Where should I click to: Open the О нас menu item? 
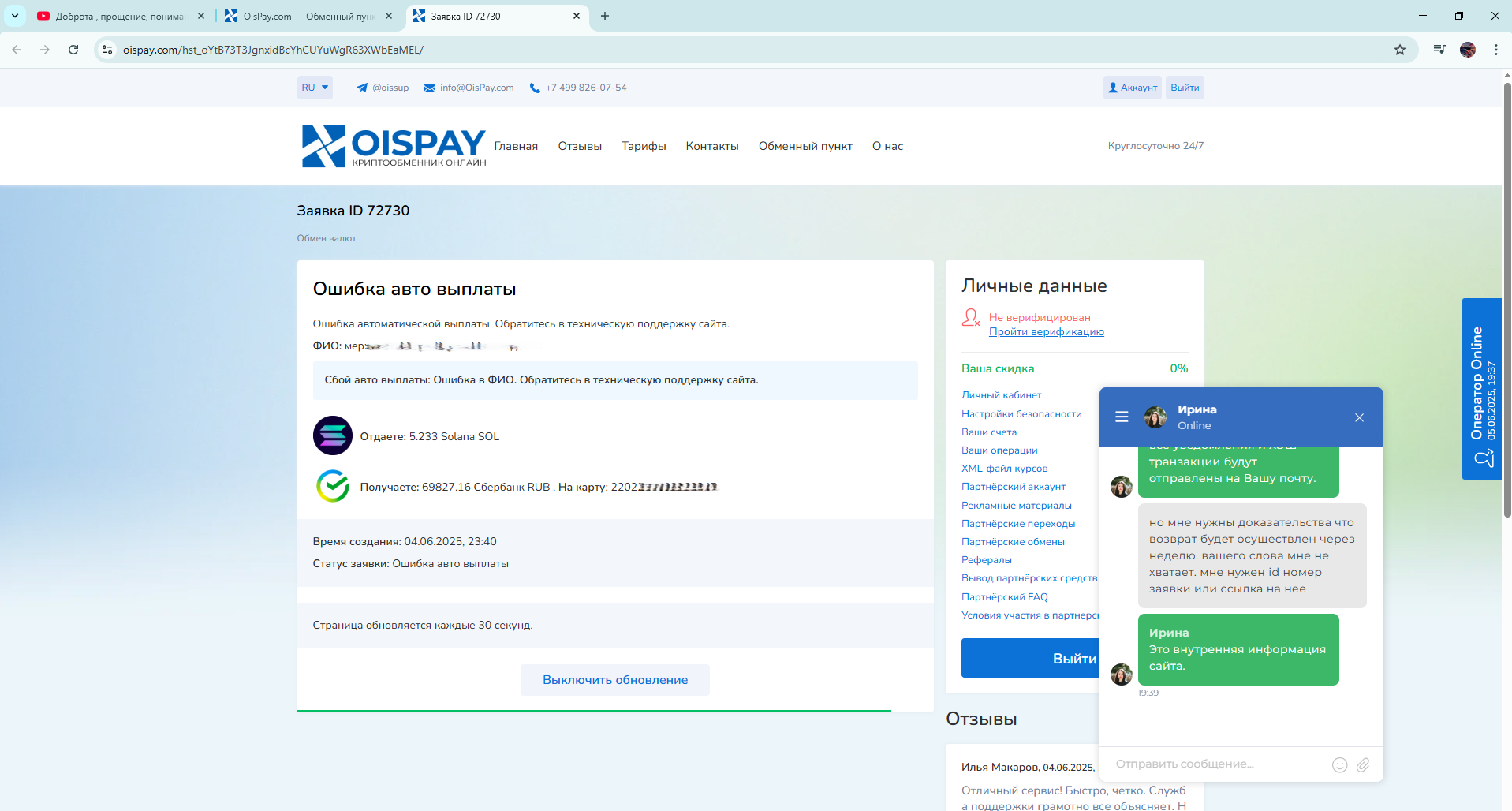(887, 146)
